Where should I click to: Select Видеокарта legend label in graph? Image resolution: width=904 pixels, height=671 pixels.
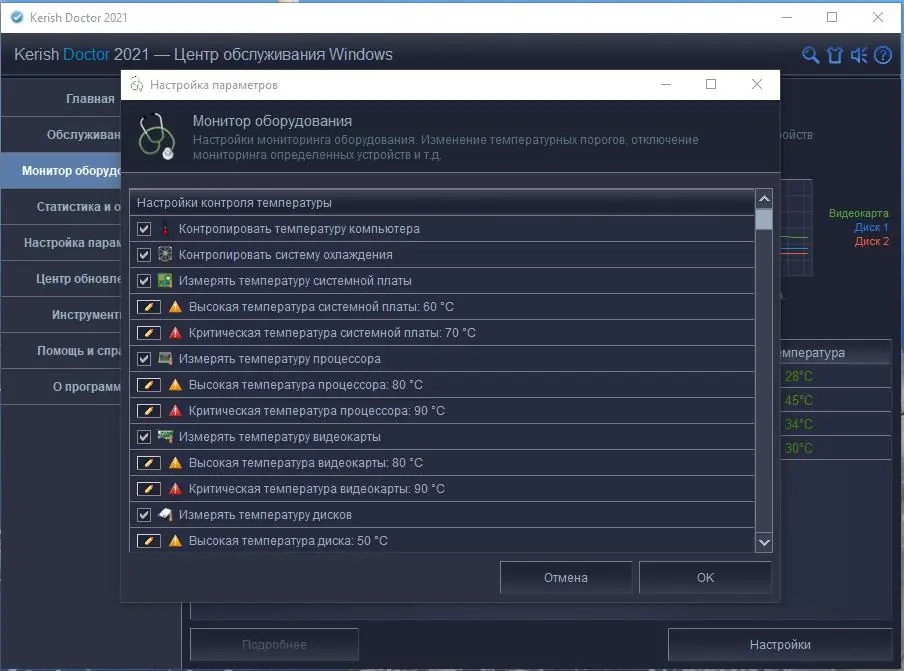858,213
